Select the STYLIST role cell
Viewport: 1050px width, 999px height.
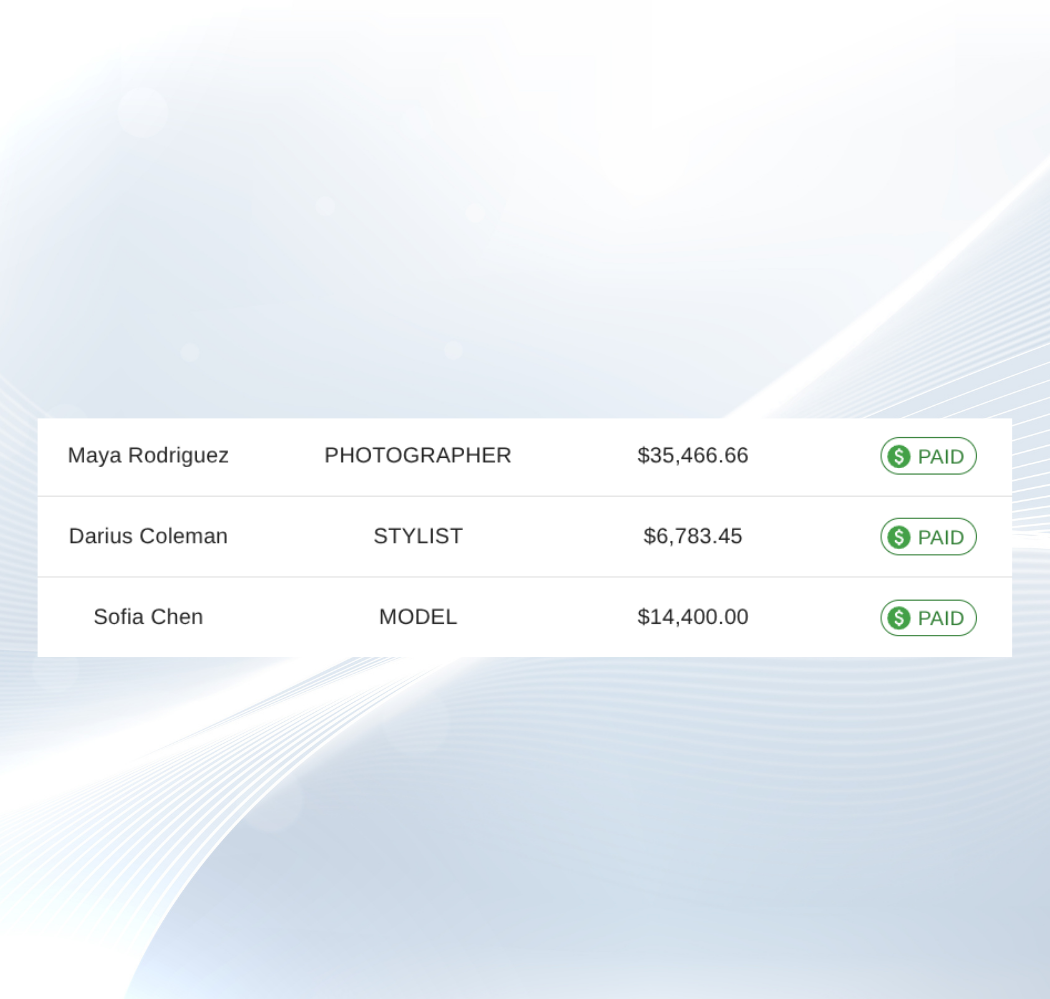[417, 537]
